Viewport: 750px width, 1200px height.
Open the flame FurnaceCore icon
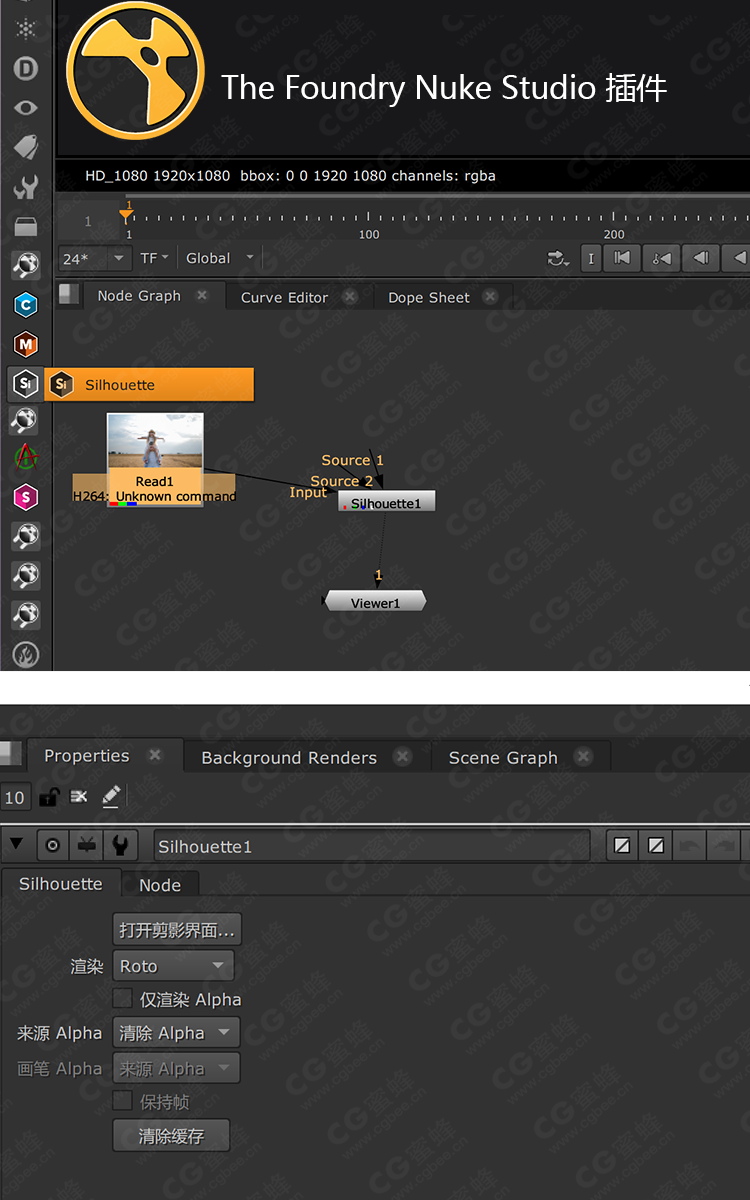click(x=26, y=655)
